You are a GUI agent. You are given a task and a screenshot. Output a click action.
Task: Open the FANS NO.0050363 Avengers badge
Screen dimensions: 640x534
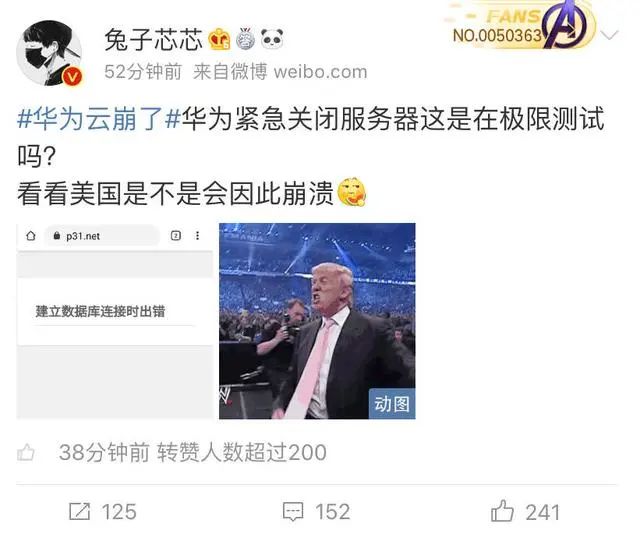520,24
